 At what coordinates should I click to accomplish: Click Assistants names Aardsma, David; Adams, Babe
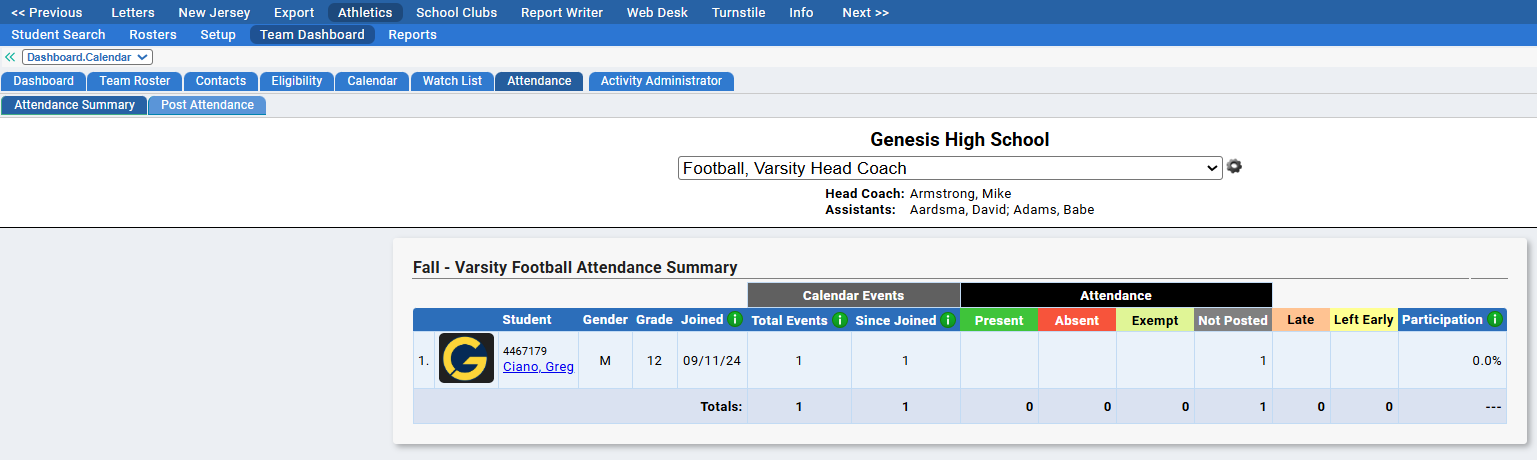click(x=1001, y=210)
